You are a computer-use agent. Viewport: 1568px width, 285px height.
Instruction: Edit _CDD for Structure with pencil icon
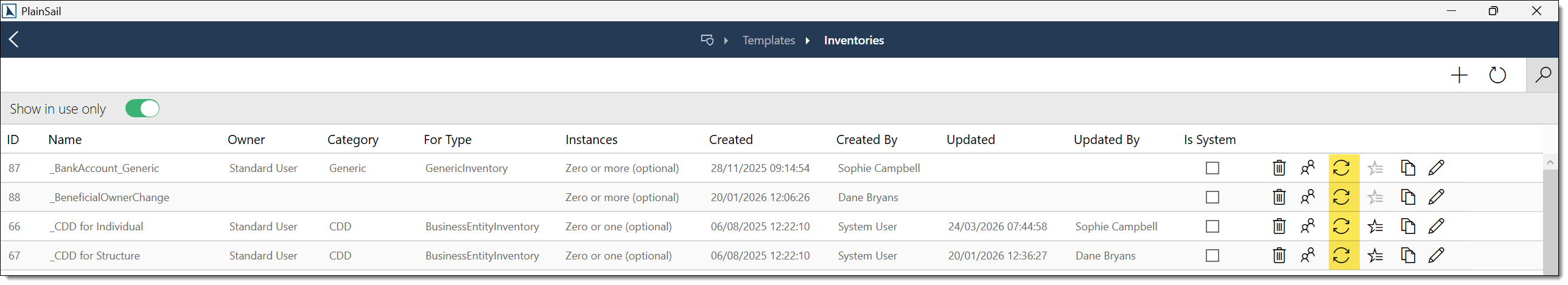click(1437, 256)
